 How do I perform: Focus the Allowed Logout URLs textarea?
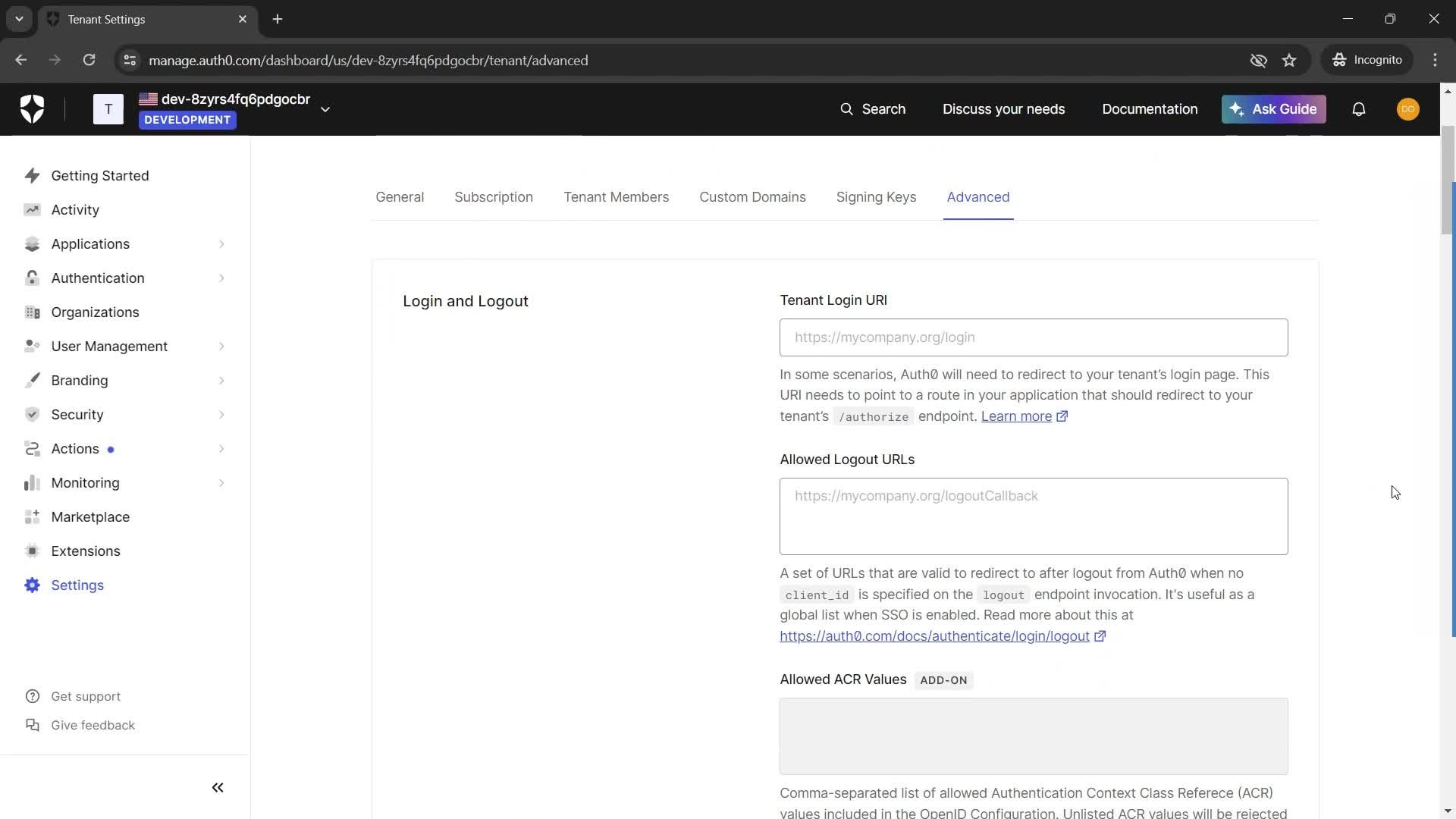click(x=1034, y=516)
